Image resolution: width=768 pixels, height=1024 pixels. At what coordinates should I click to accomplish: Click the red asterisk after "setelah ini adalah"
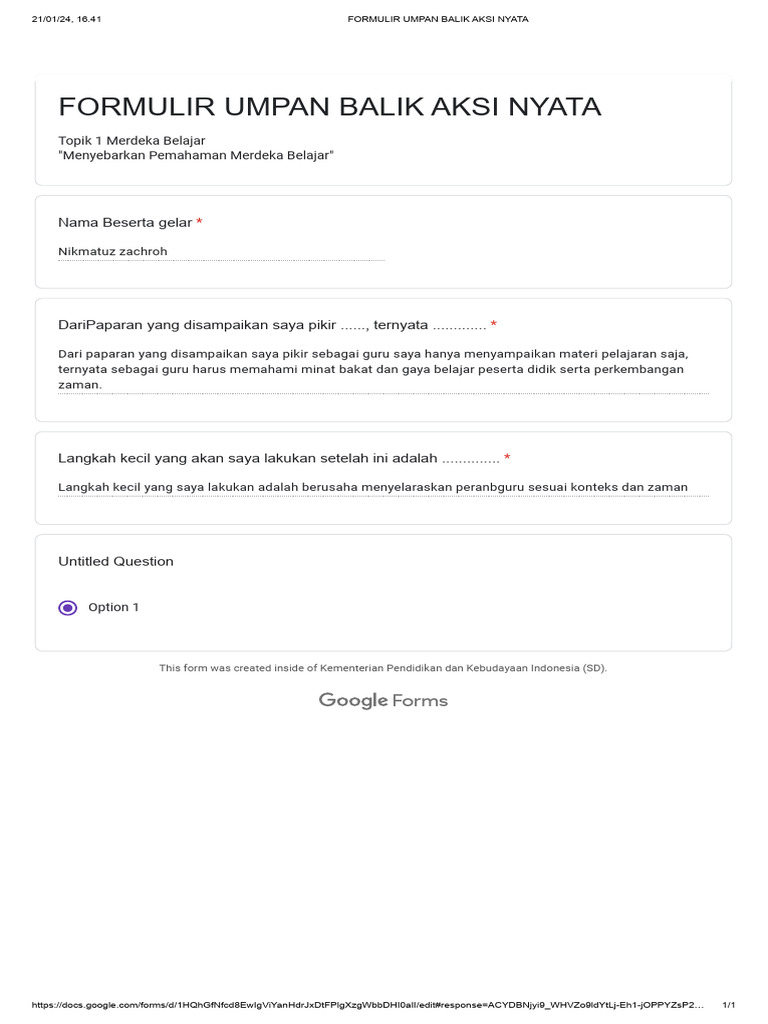[507, 458]
